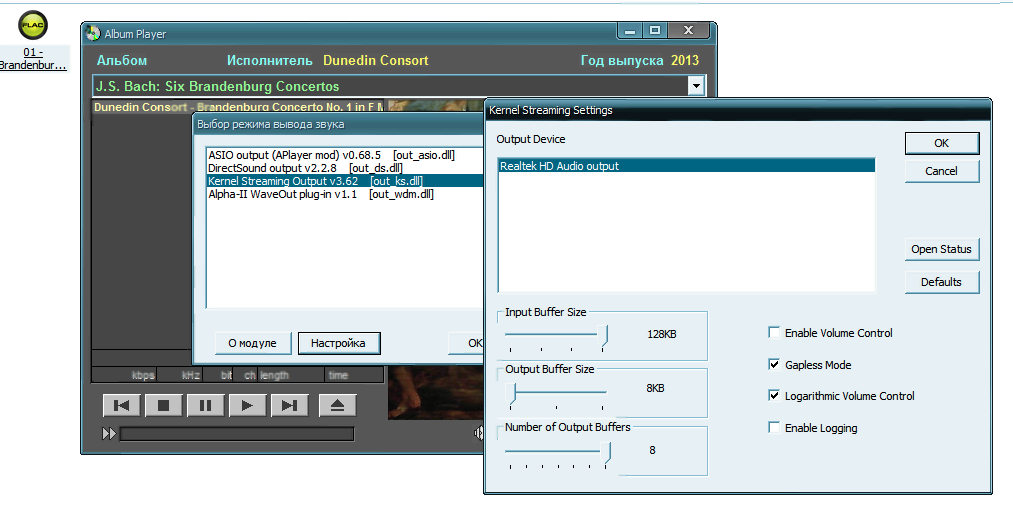Skip to the previous track

tap(121, 405)
